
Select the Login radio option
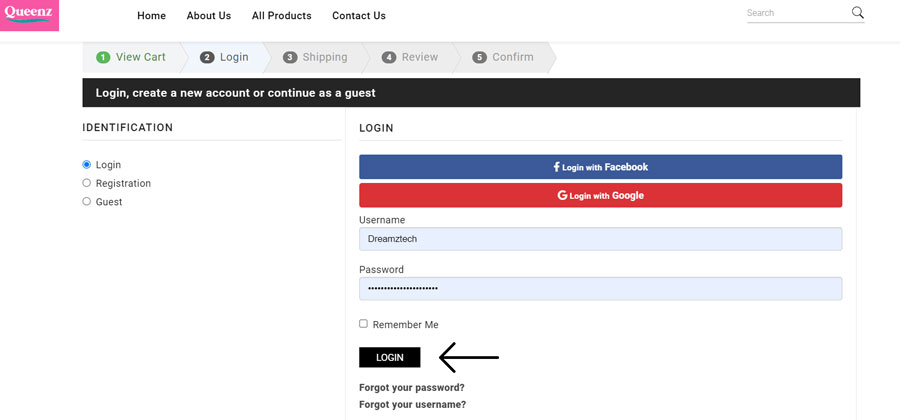[87, 165]
